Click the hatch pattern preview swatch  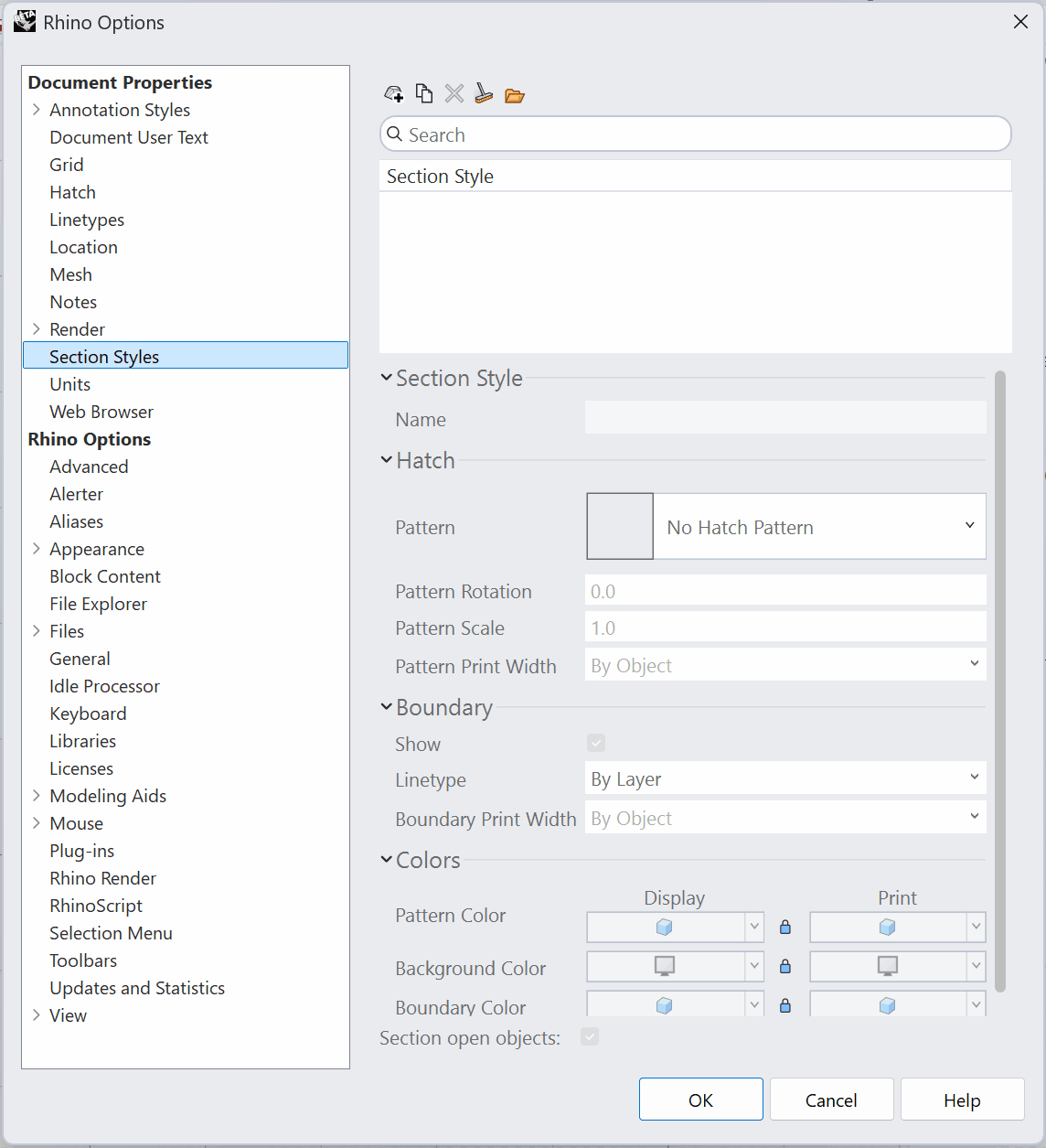point(620,526)
